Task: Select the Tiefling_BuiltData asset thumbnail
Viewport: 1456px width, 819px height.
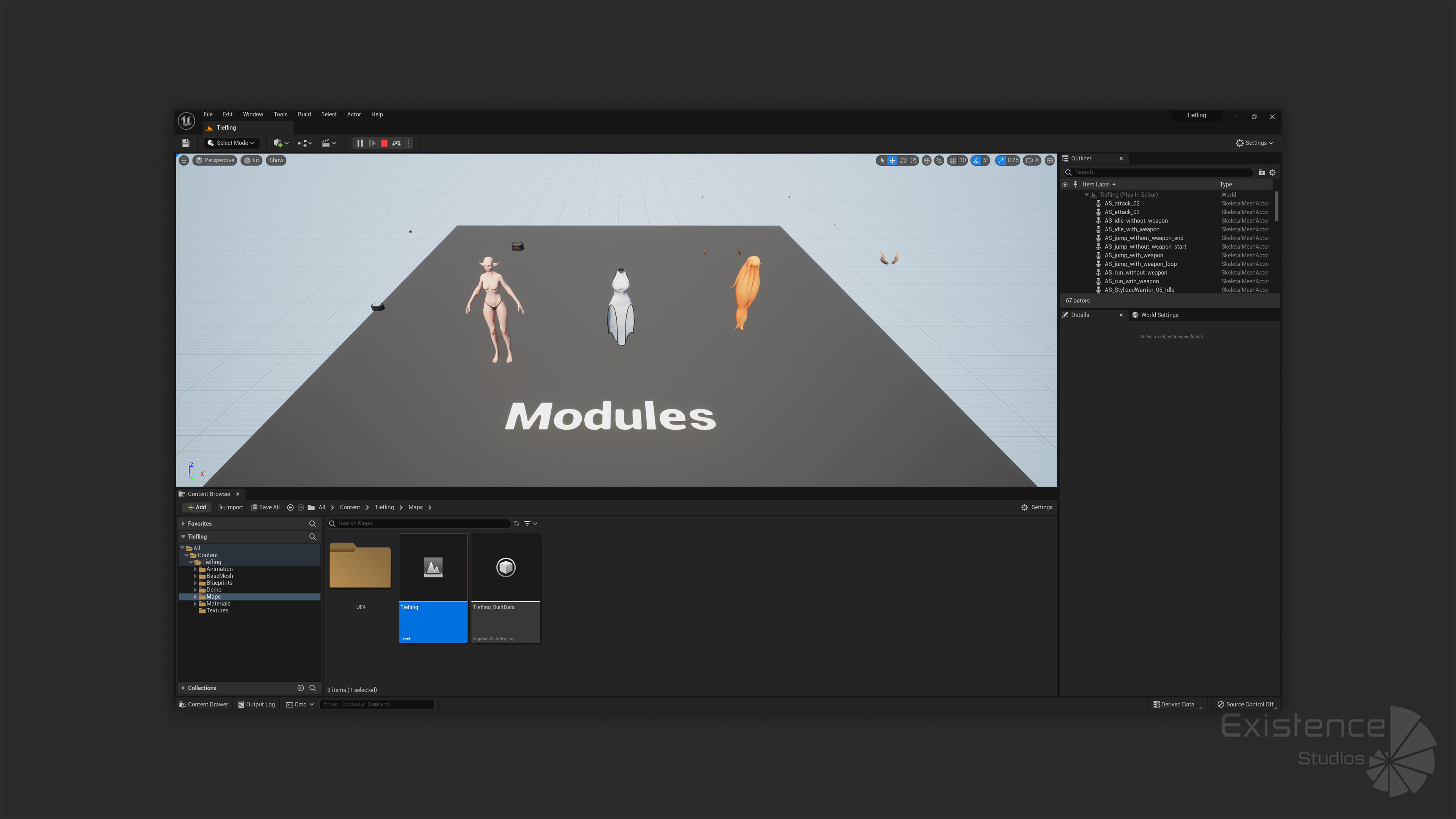Action: (x=506, y=568)
